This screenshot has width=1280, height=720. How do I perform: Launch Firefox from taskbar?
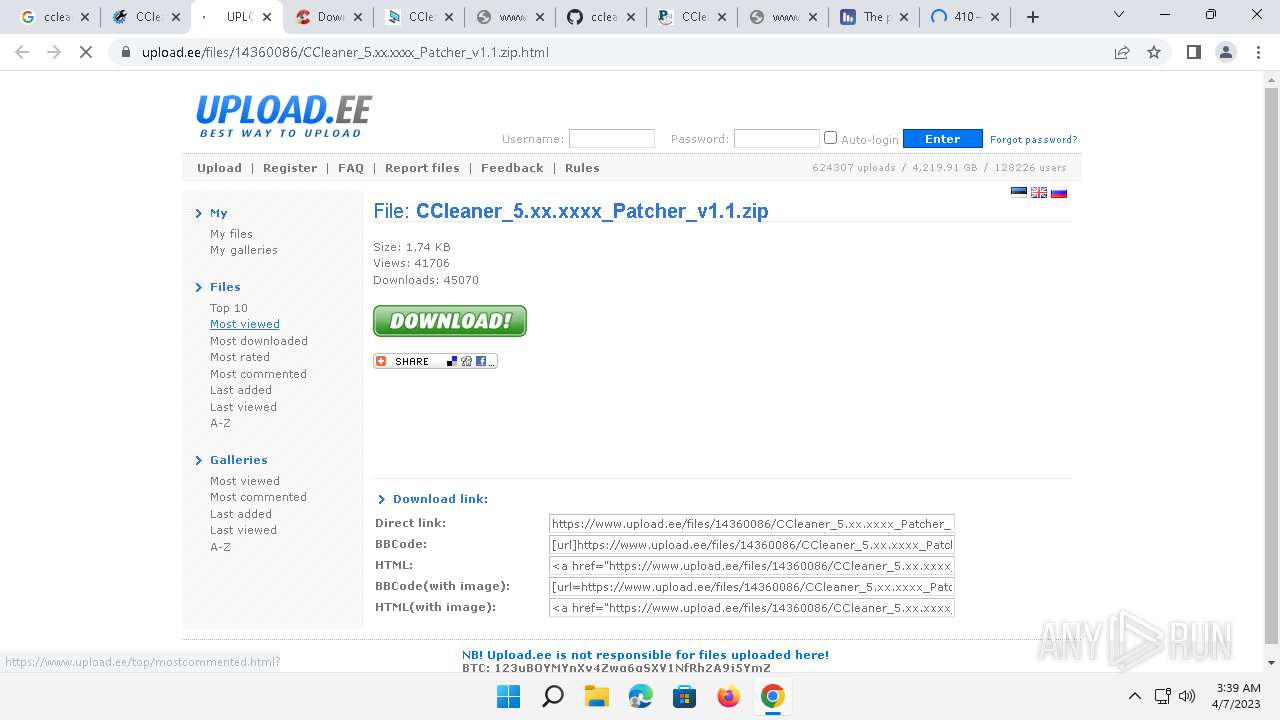click(729, 696)
